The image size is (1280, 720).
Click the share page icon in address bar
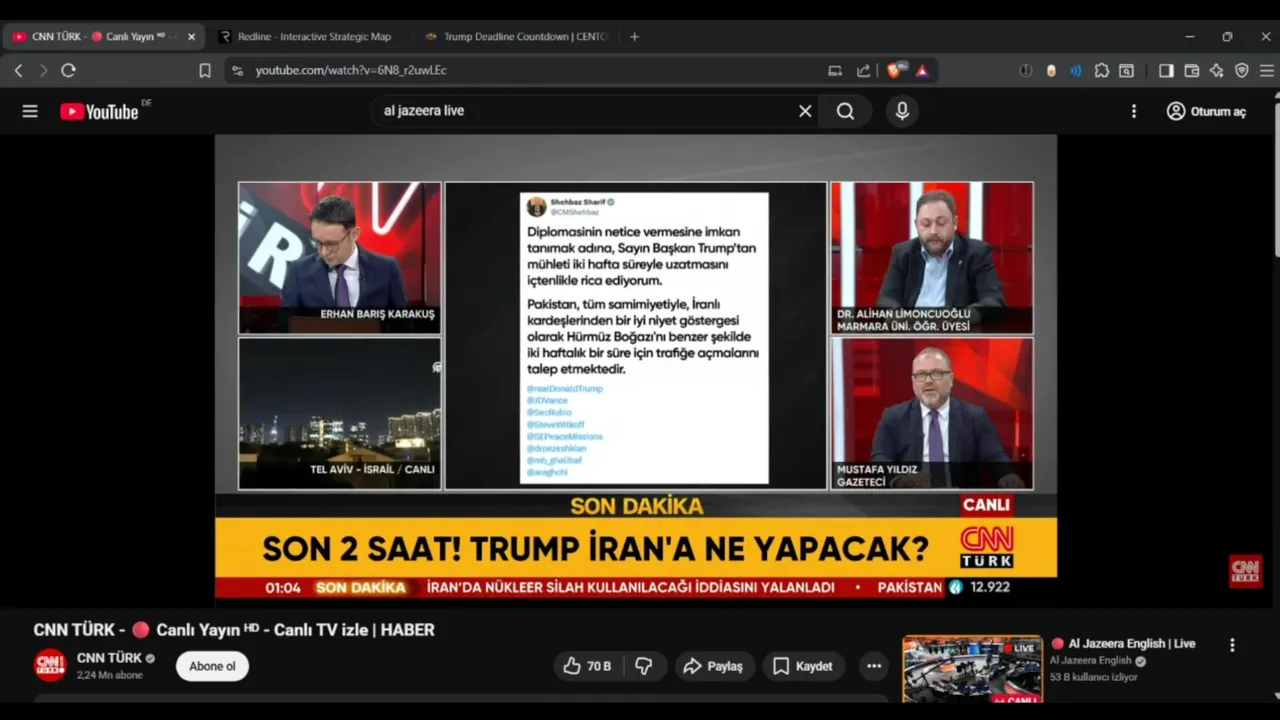pos(864,70)
